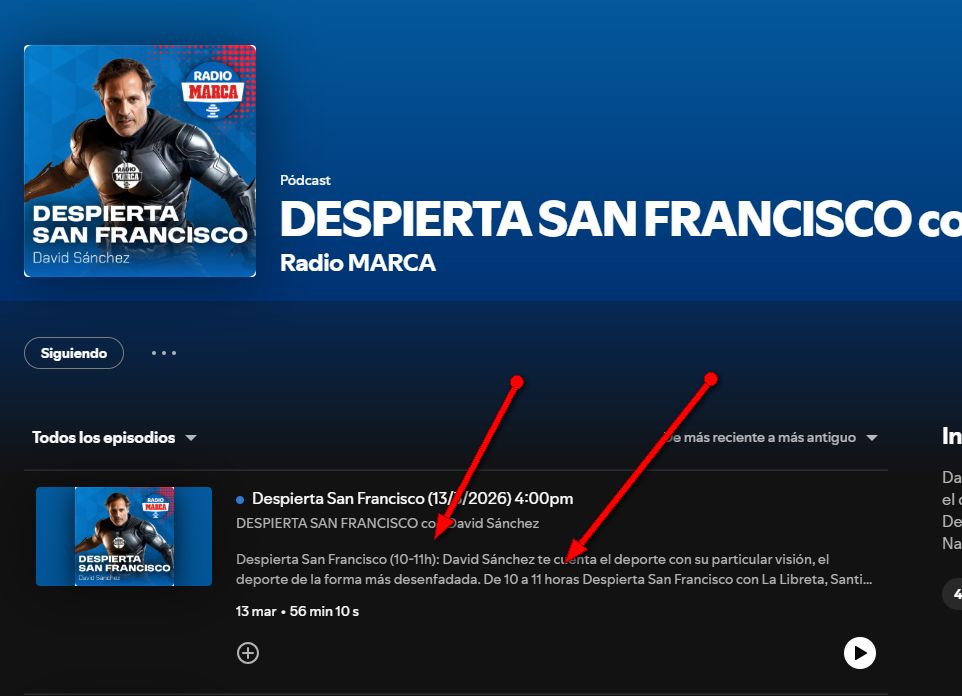
Task: Click the '13 mar • 56 min 10 s' episode info
Action: pyautogui.click(x=297, y=611)
